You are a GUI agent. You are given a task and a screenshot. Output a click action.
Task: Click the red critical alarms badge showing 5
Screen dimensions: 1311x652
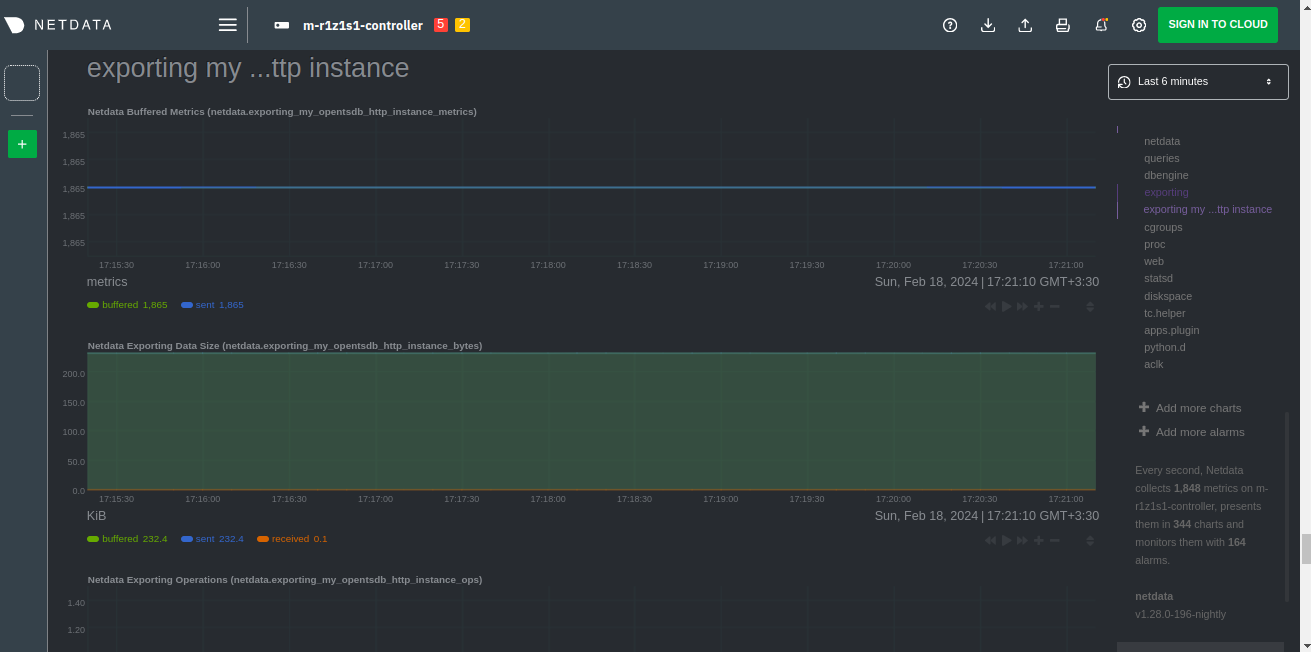pos(440,25)
